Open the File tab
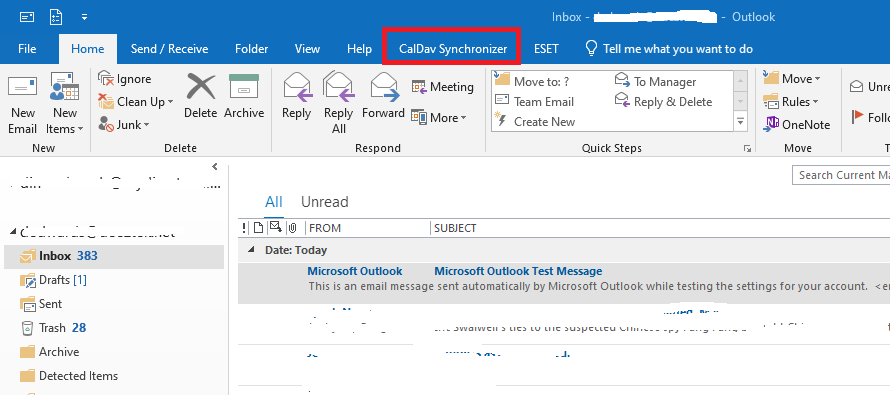 (x=27, y=49)
